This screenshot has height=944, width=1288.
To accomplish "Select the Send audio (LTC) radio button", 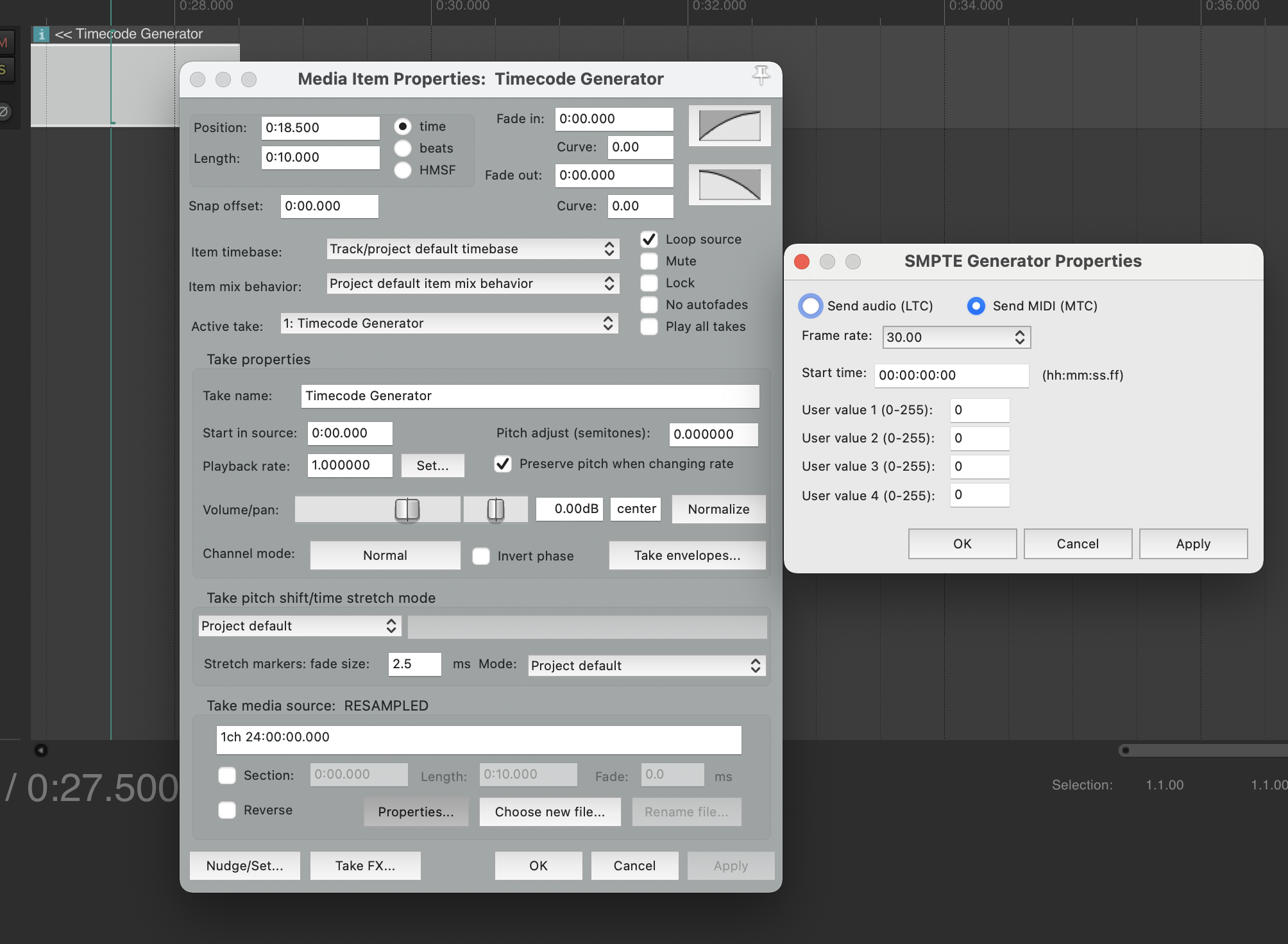I will coord(811,306).
